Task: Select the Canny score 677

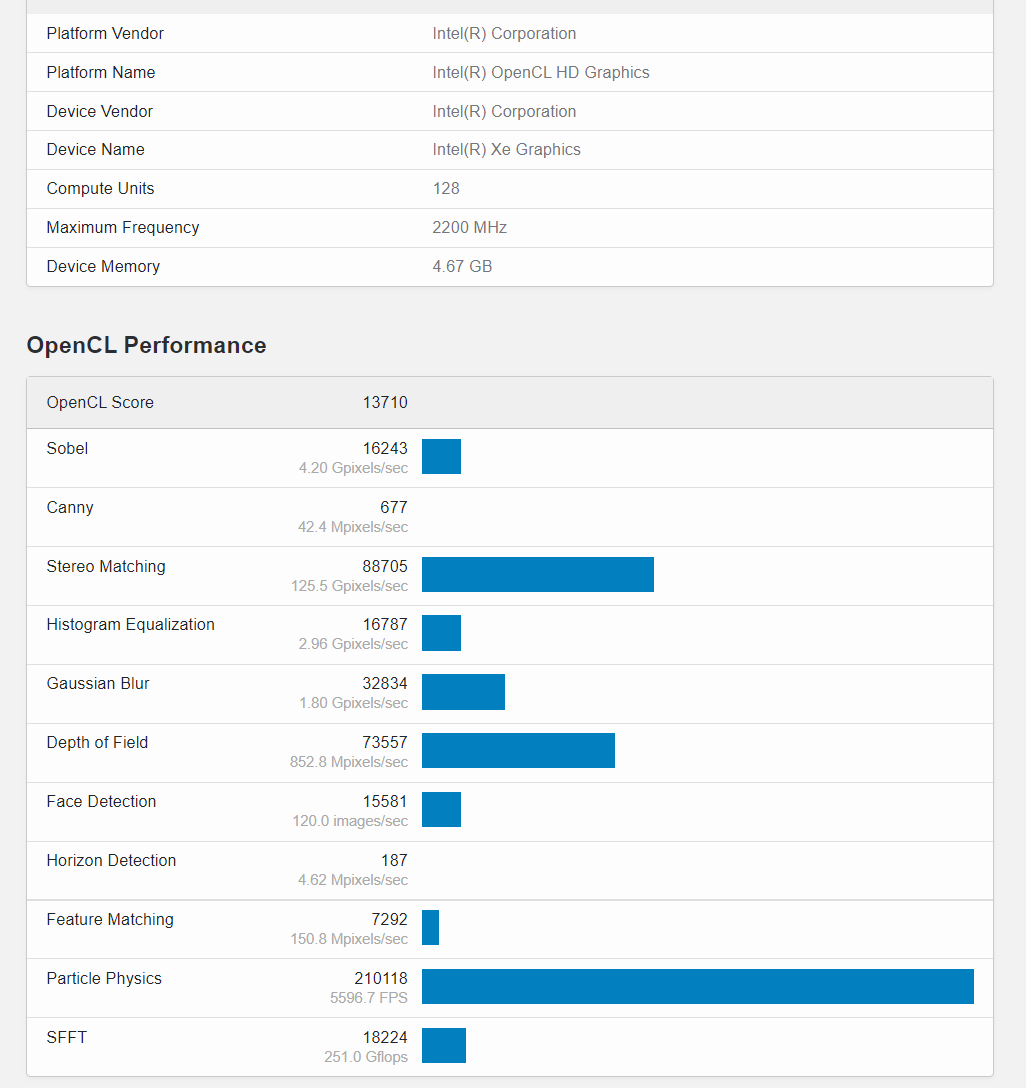Action: [393, 507]
